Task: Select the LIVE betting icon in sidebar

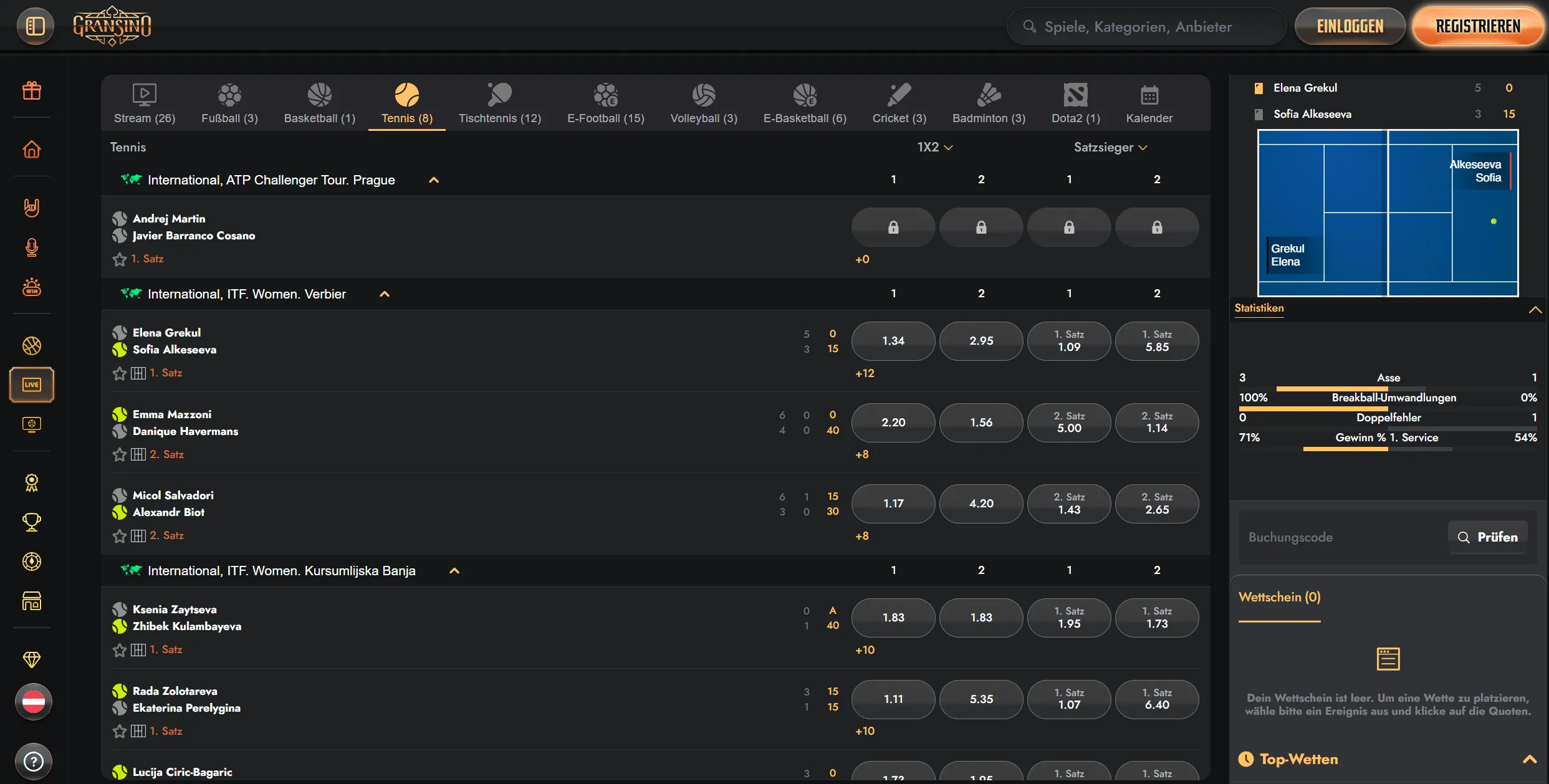Action: (32, 385)
